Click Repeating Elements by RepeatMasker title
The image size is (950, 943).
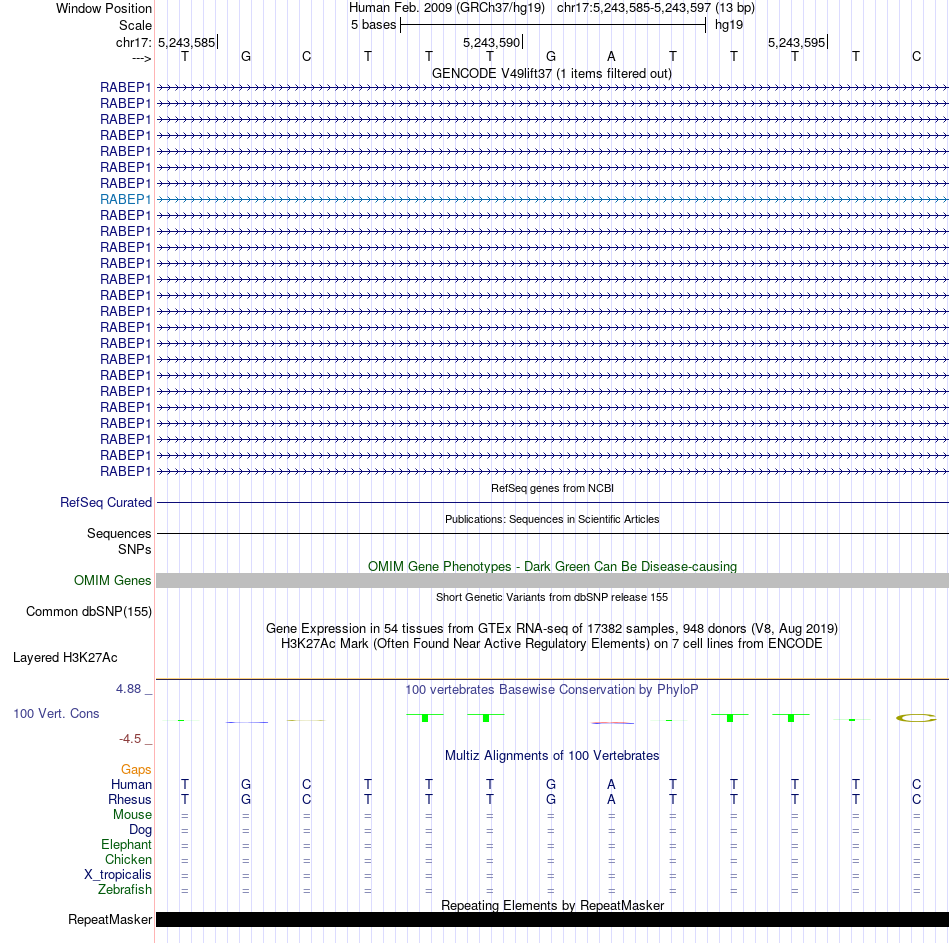click(x=552, y=905)
